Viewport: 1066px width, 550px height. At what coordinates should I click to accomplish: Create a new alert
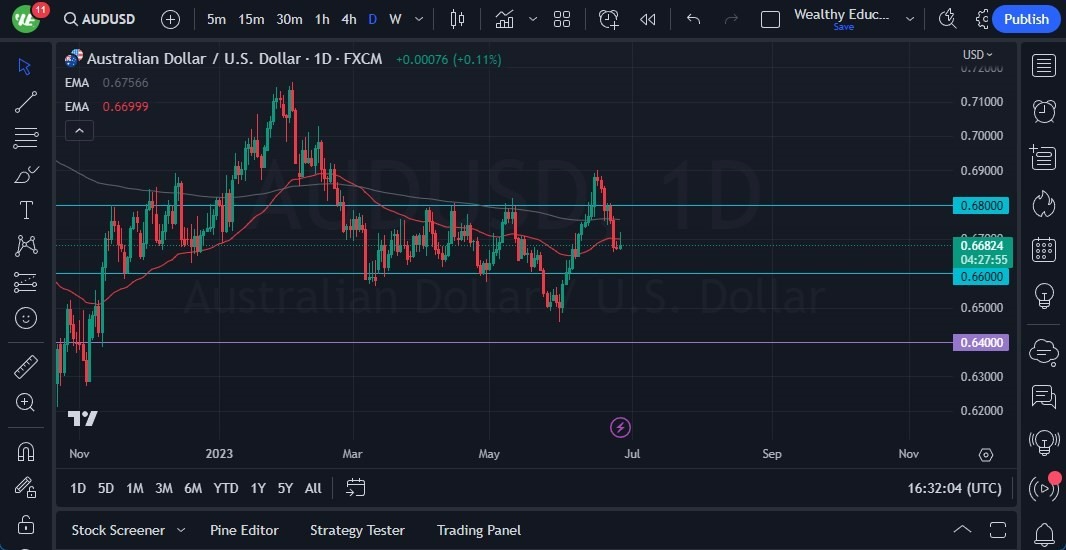[x=608, y=20]
